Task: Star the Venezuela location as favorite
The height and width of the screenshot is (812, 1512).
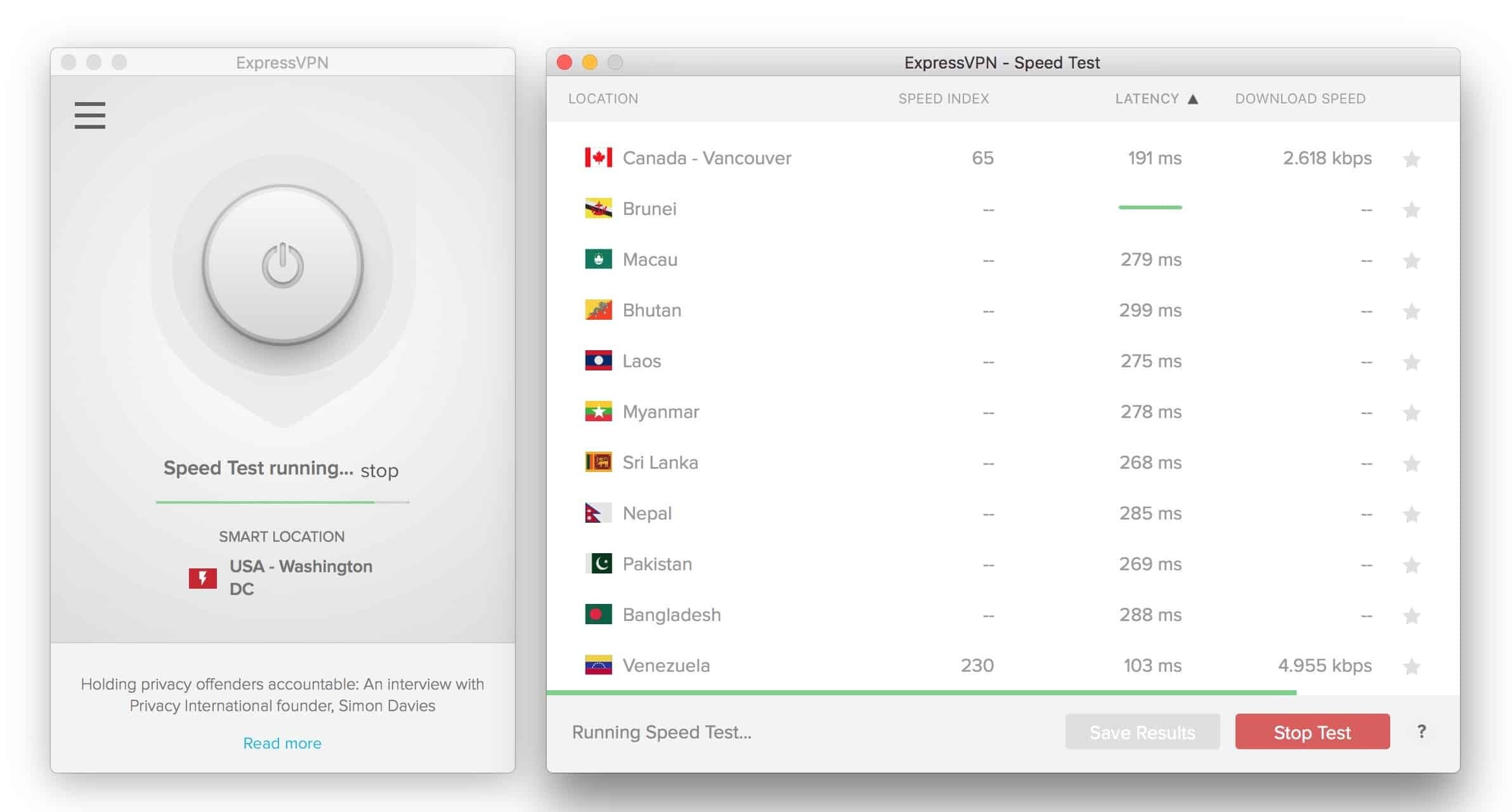Action: click(x=1411, y=666)
